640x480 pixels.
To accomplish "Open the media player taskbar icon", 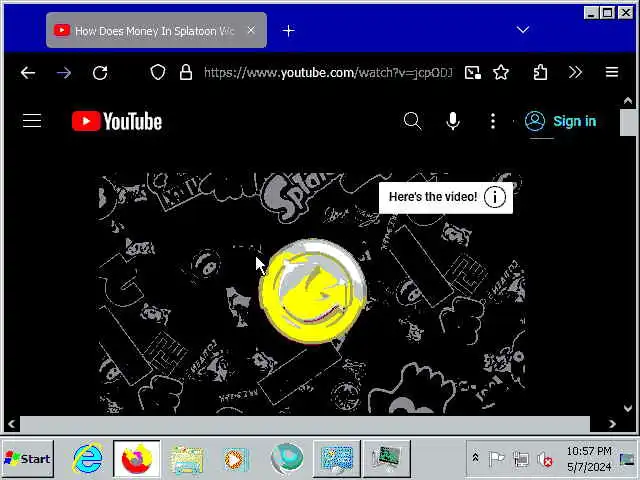I will click(x=236, y=459).
